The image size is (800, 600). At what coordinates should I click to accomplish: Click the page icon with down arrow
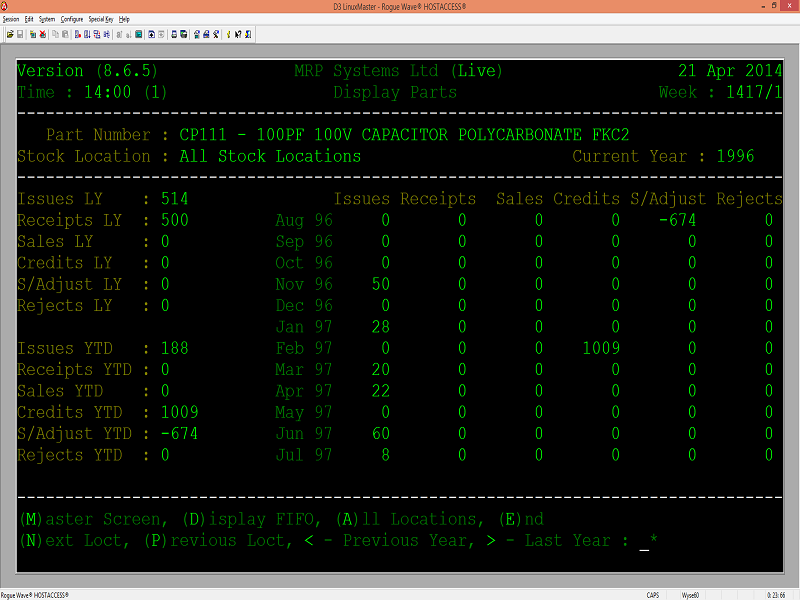tap(87, 34)
